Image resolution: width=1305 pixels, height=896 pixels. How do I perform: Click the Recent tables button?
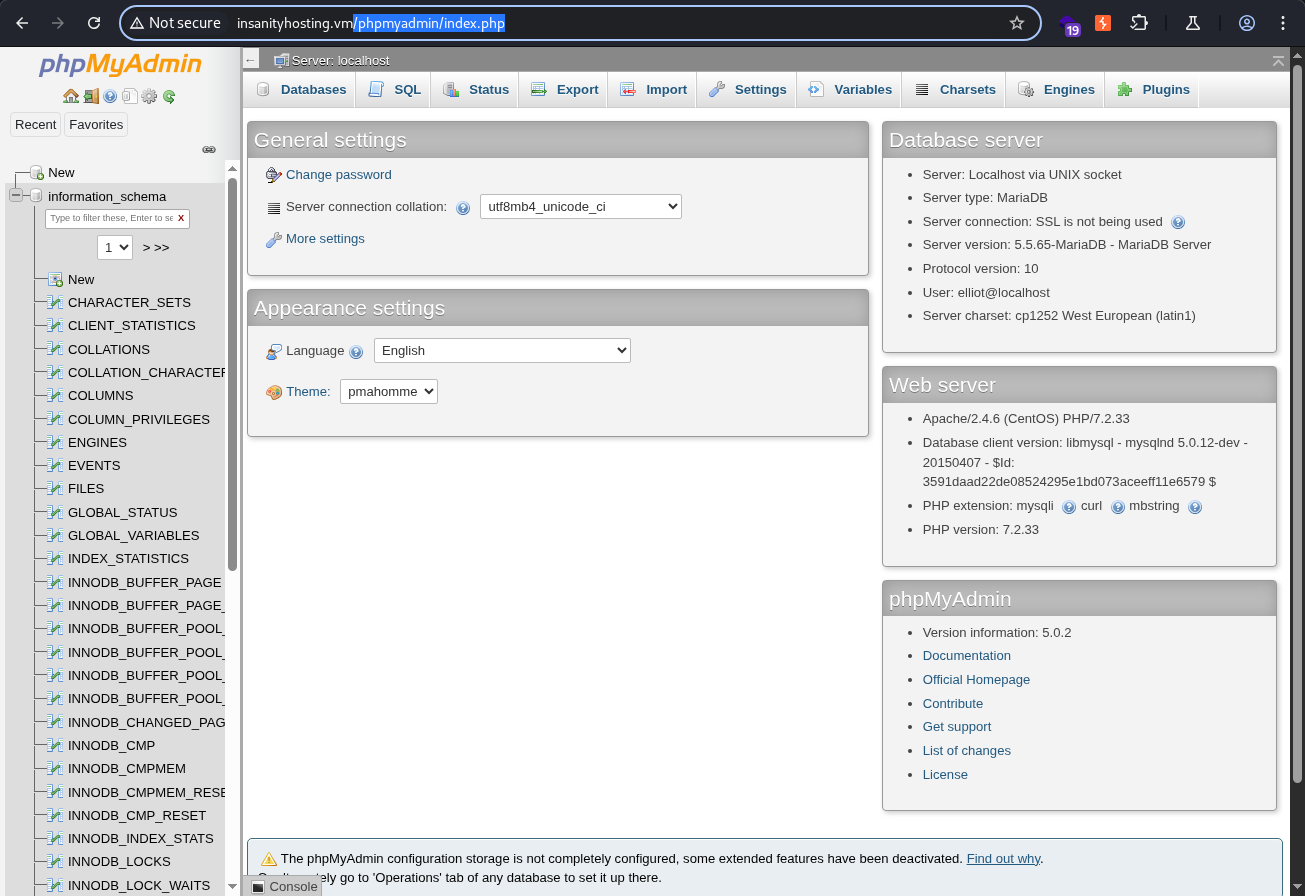[36, 124]
